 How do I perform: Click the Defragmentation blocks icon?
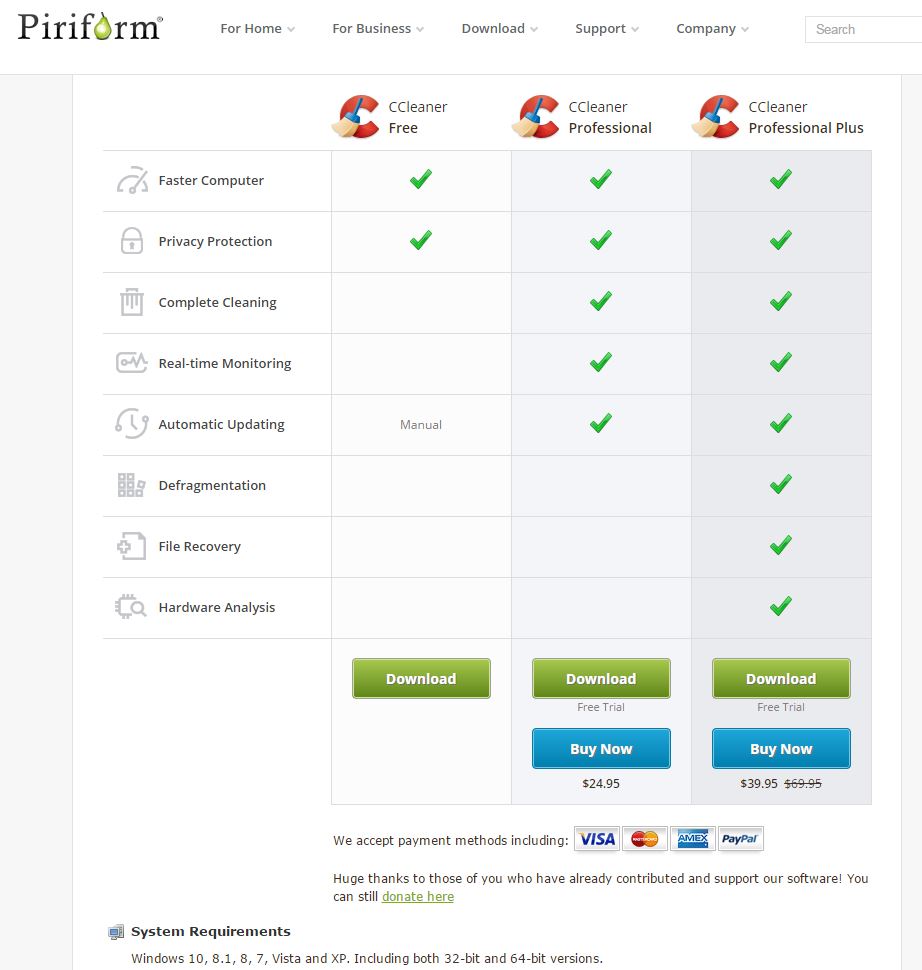point(131,485)
